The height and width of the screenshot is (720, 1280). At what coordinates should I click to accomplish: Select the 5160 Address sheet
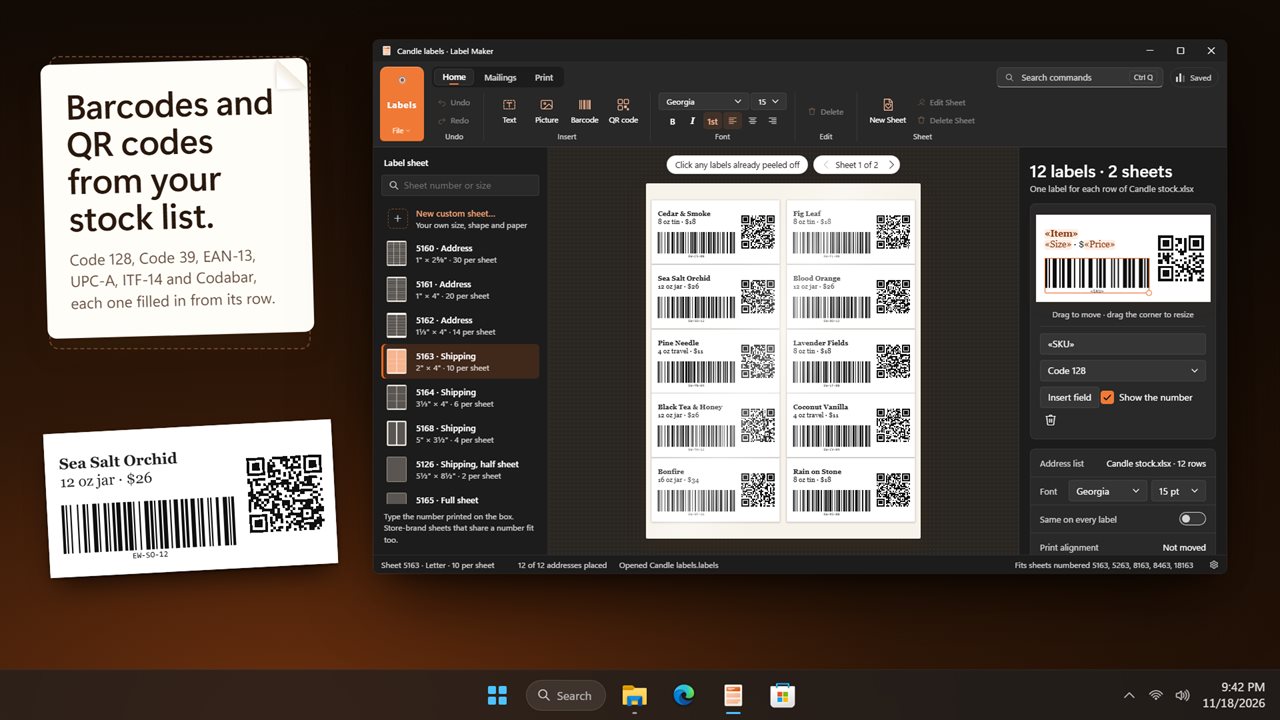pyautogui.click(x=460, y=254)
